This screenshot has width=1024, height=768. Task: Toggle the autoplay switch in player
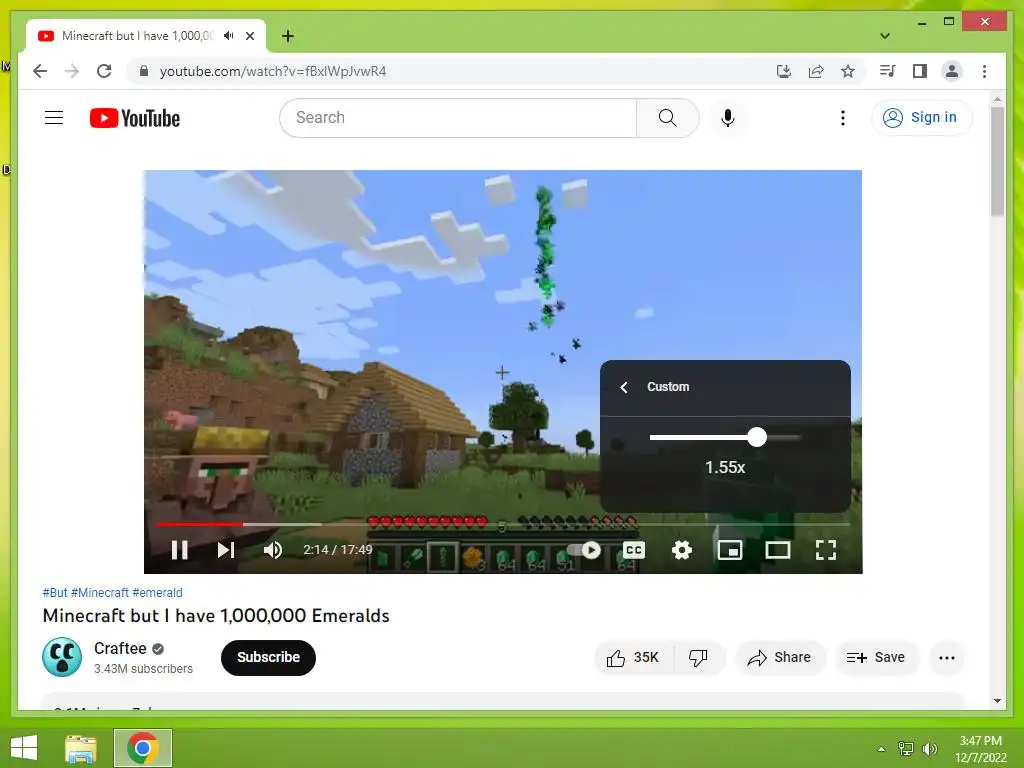pyautogui.click(x=584, y=550)
